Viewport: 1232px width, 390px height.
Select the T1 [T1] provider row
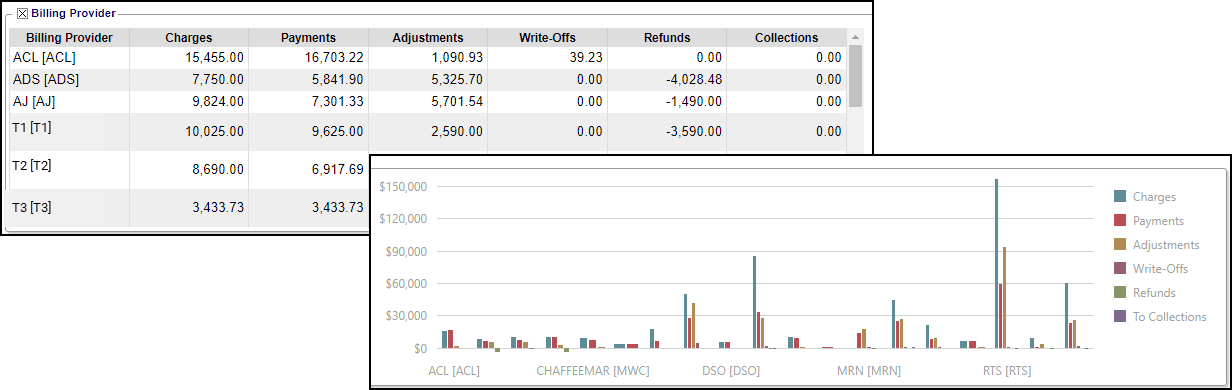(428, 131)
